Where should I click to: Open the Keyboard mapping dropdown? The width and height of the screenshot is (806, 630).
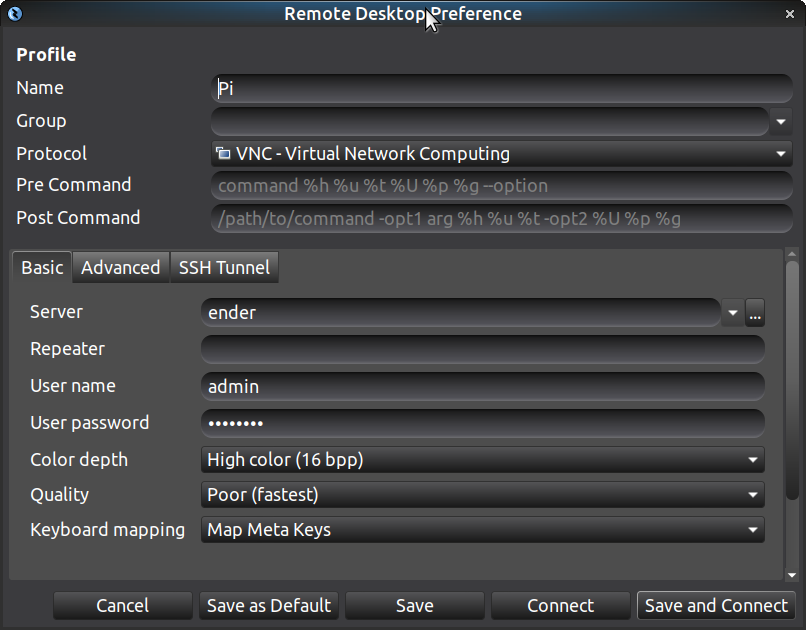tap(483, 530)
